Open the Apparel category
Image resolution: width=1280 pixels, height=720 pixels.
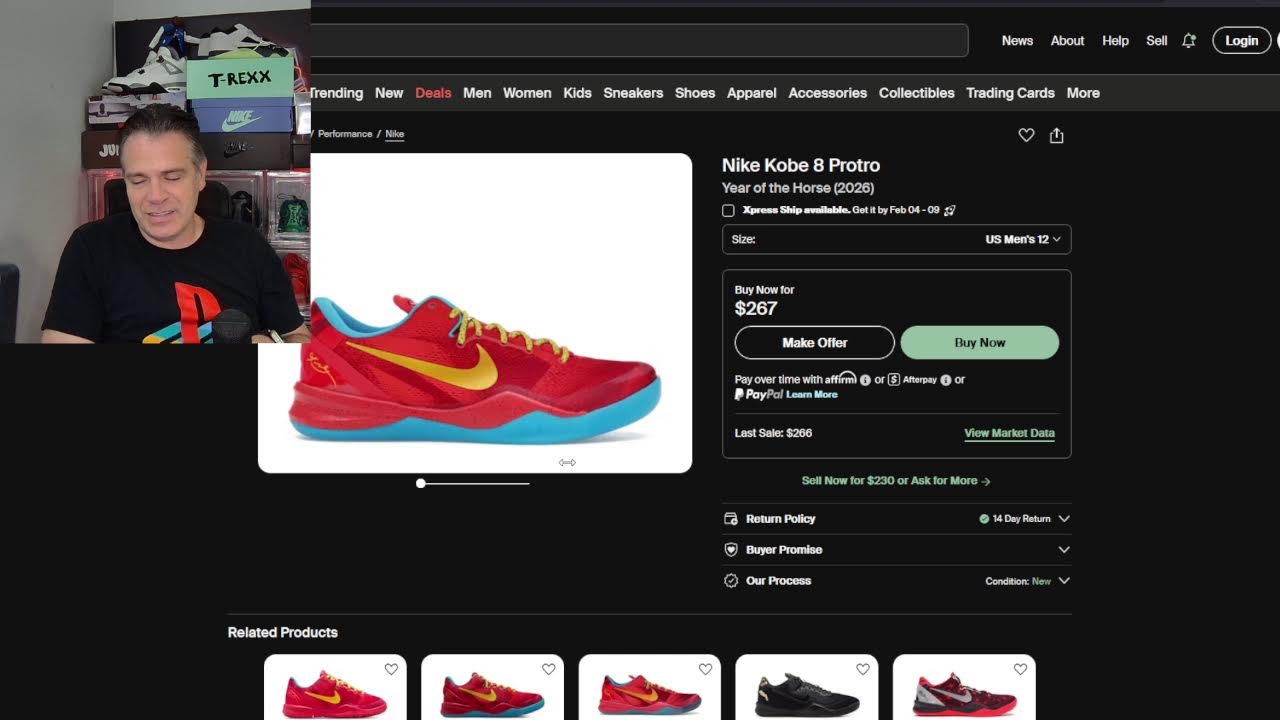[752, 93]
